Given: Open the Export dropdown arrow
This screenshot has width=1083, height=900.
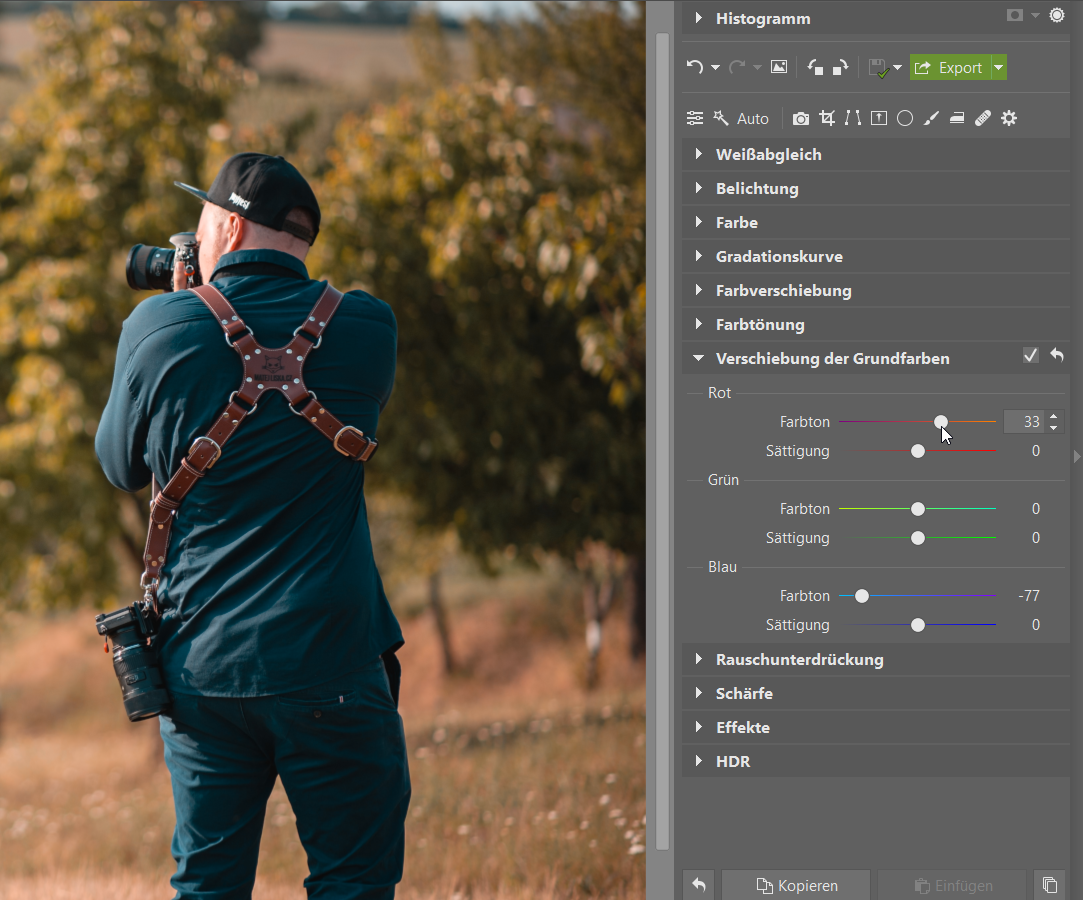Looking at the screenshot, I should coord(998,68).
